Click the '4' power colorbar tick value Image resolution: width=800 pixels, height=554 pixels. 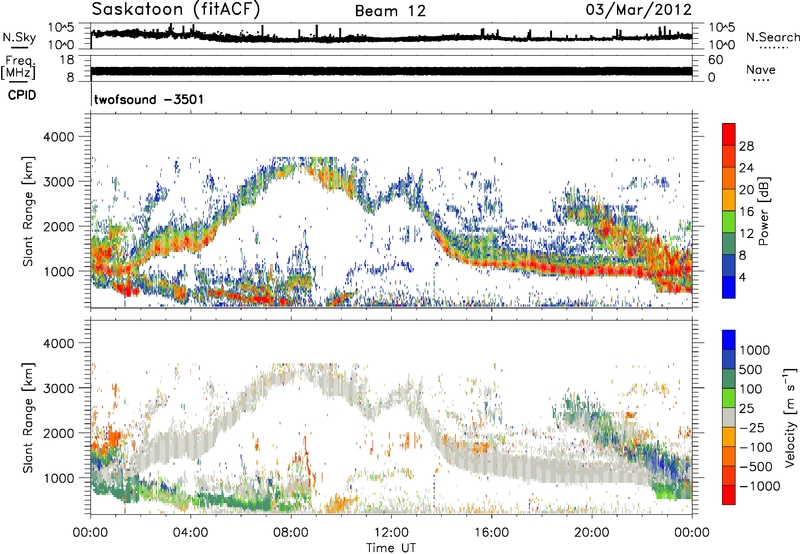coord(742,277)
